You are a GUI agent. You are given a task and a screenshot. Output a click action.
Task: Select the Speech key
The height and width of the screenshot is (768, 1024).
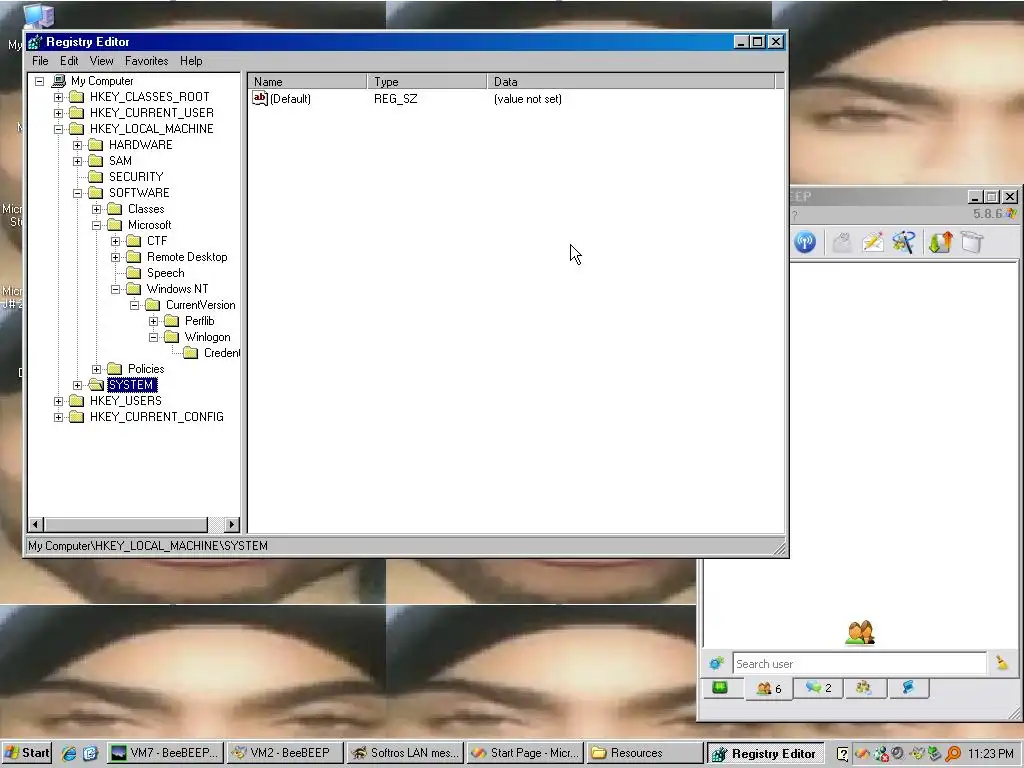tap(165, 273)
